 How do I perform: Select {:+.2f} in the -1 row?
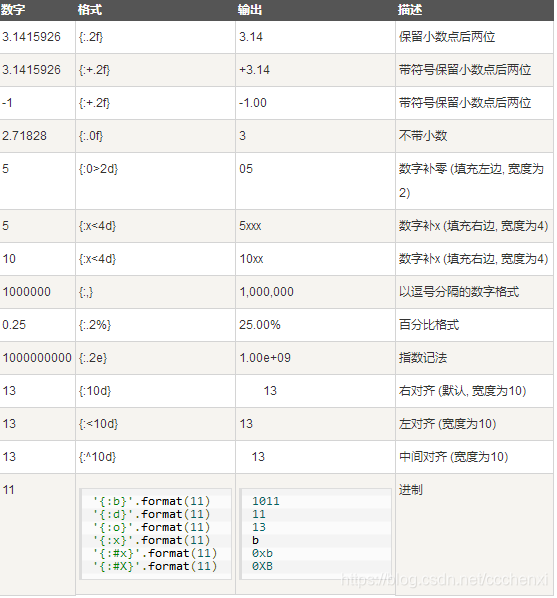94,103
